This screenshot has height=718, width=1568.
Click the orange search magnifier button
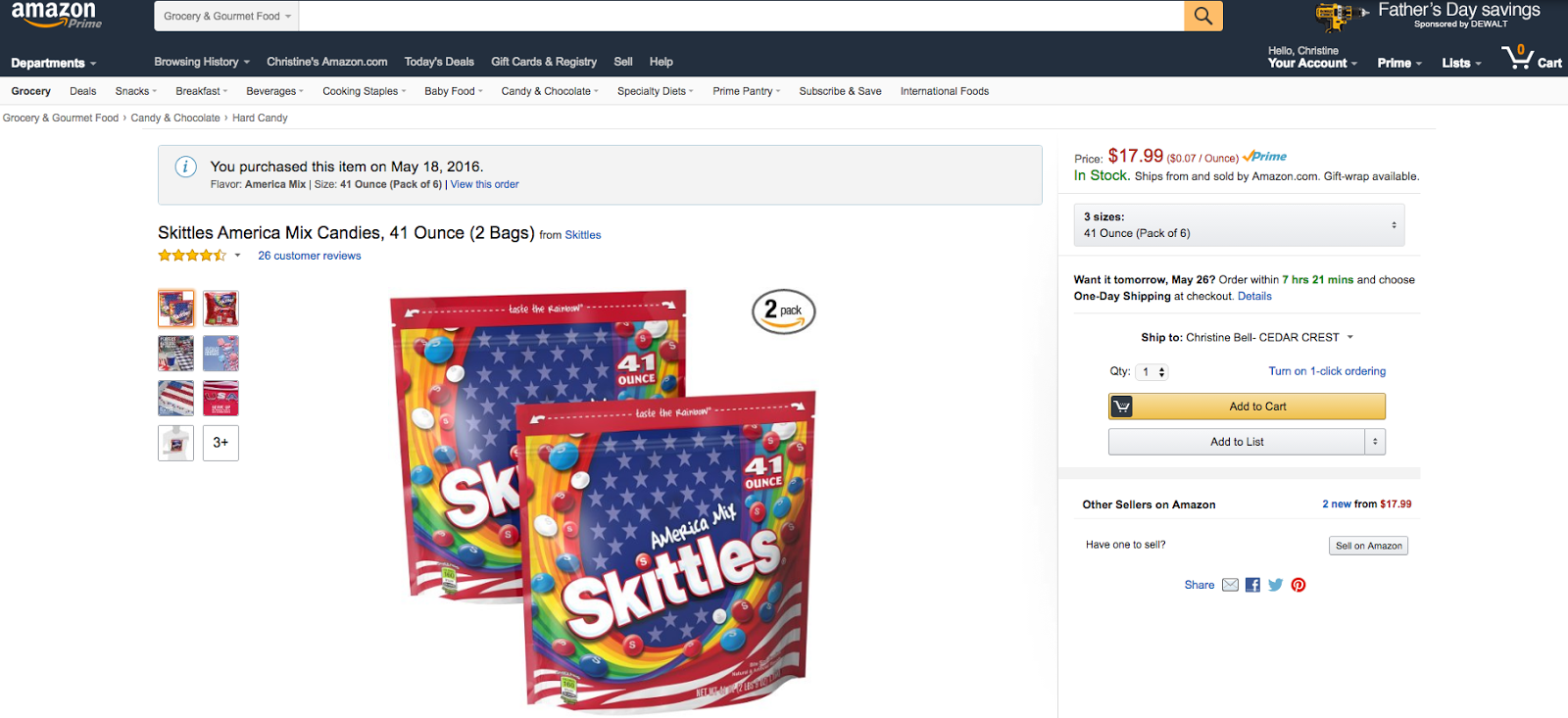click(1202, 16)
